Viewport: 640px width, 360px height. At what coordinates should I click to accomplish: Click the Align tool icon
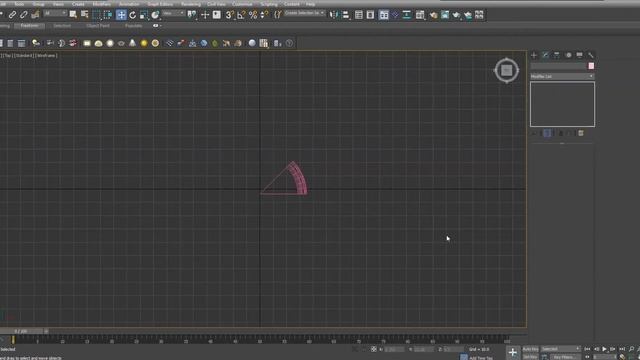click(x=346, y=15)
